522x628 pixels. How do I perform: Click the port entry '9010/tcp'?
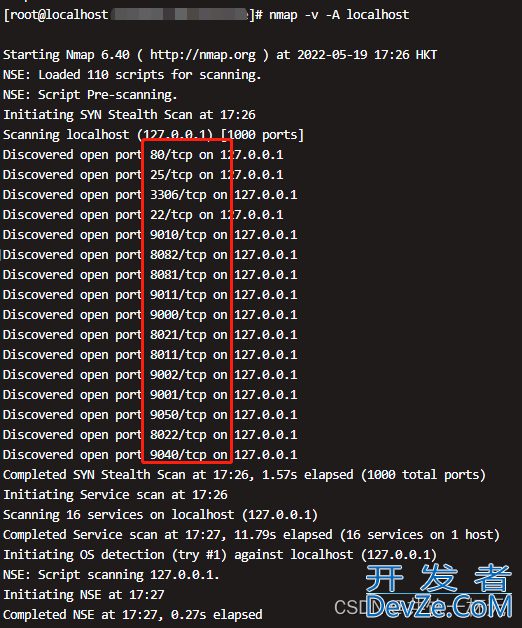(x=178, y=235)
